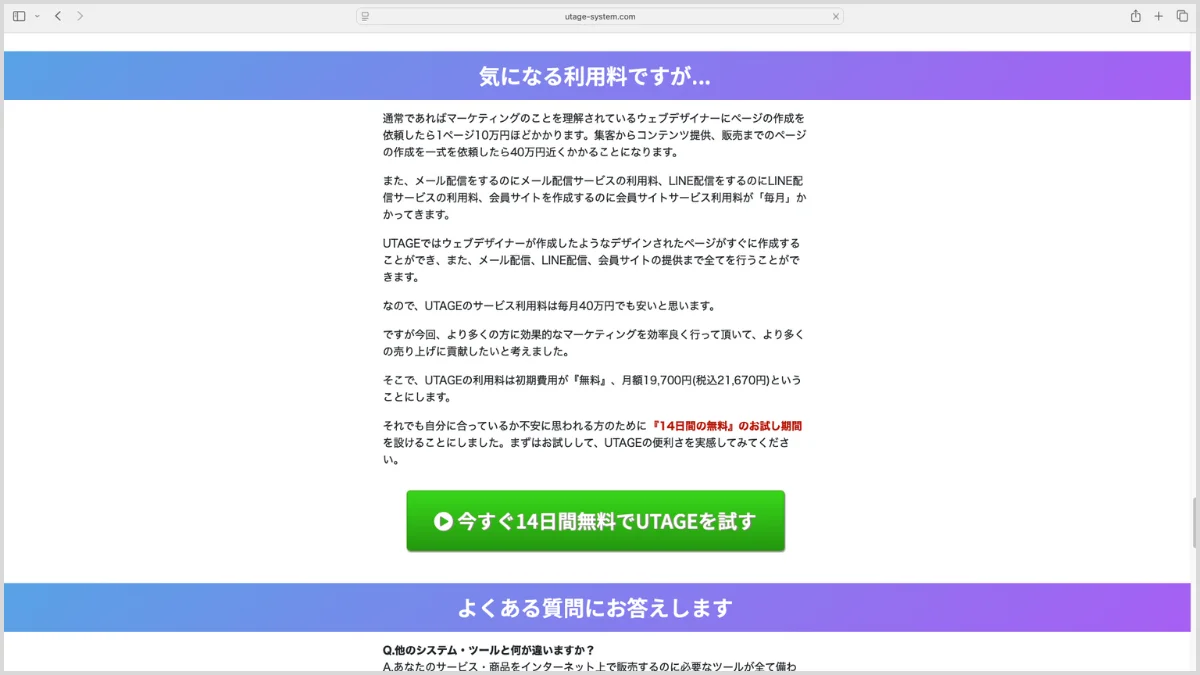Viewport: 1200px width, 675px height.
Task: Click the 気になる利用料ですが... heading banner
Action: coord(595,77)
